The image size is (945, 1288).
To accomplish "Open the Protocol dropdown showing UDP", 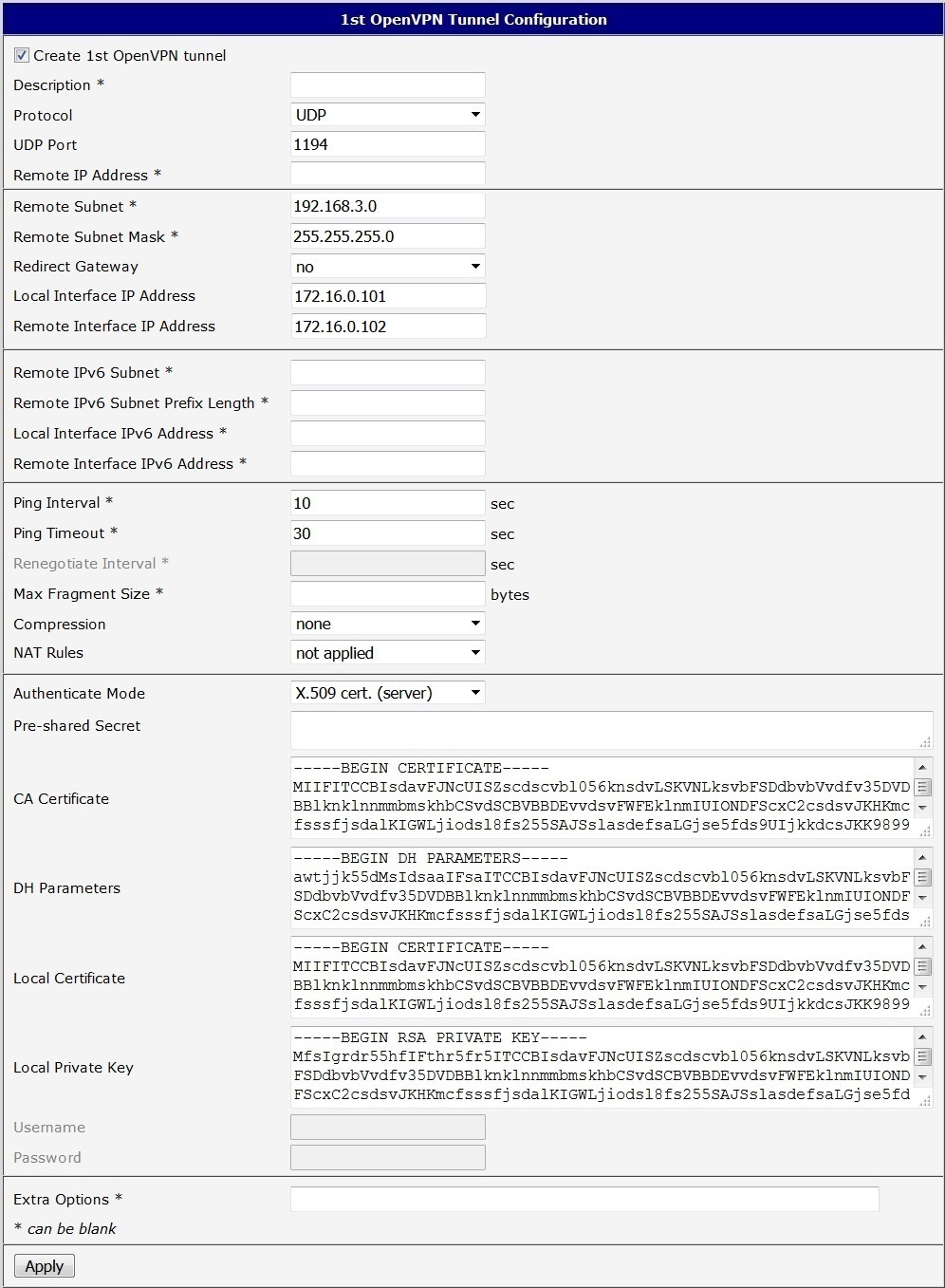I will 387,115.
